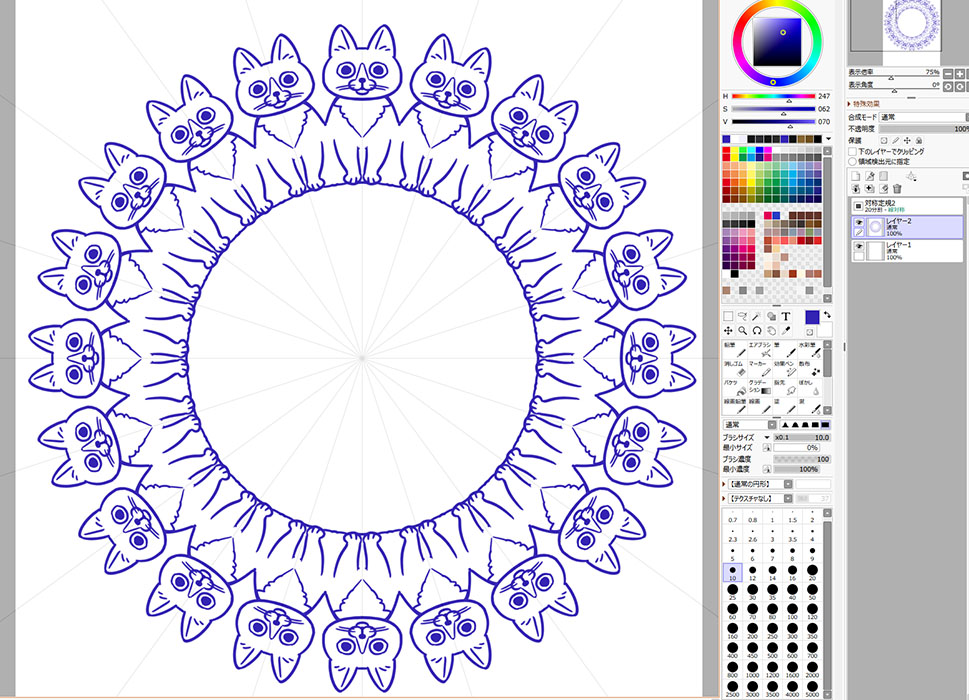Toggle the transparent color button
The width and height of the screenshot is (969, 700).
point(809,332)
